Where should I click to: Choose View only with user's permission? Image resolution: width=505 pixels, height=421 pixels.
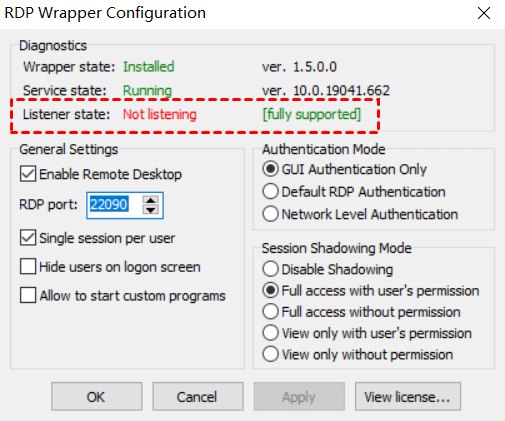(x=270, y=333)
